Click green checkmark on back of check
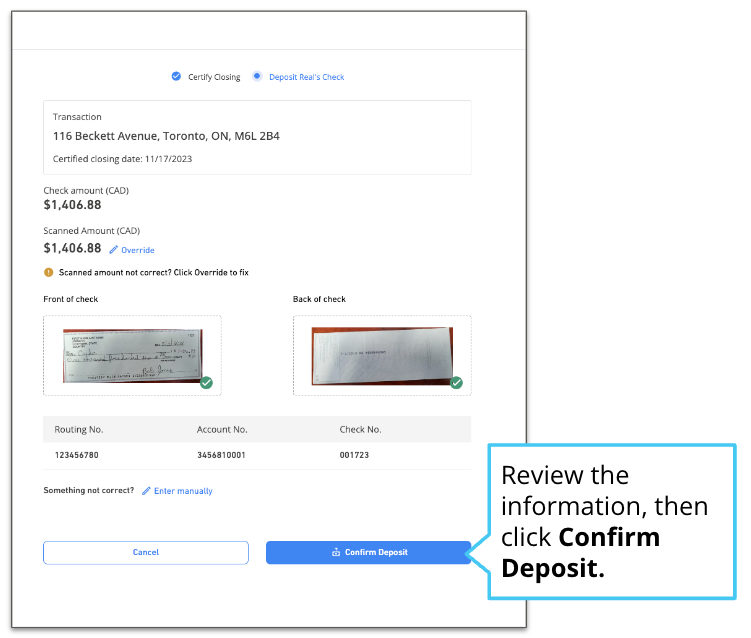The height and width of the screenshot is (638, 751). 456,383
